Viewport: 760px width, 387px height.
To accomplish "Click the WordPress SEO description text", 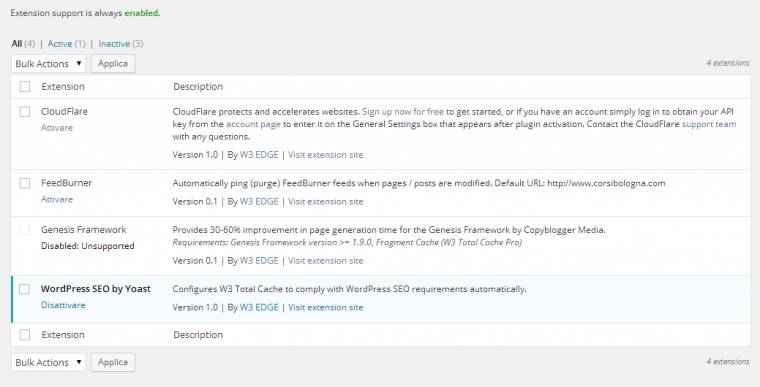I will click(349, 289).
